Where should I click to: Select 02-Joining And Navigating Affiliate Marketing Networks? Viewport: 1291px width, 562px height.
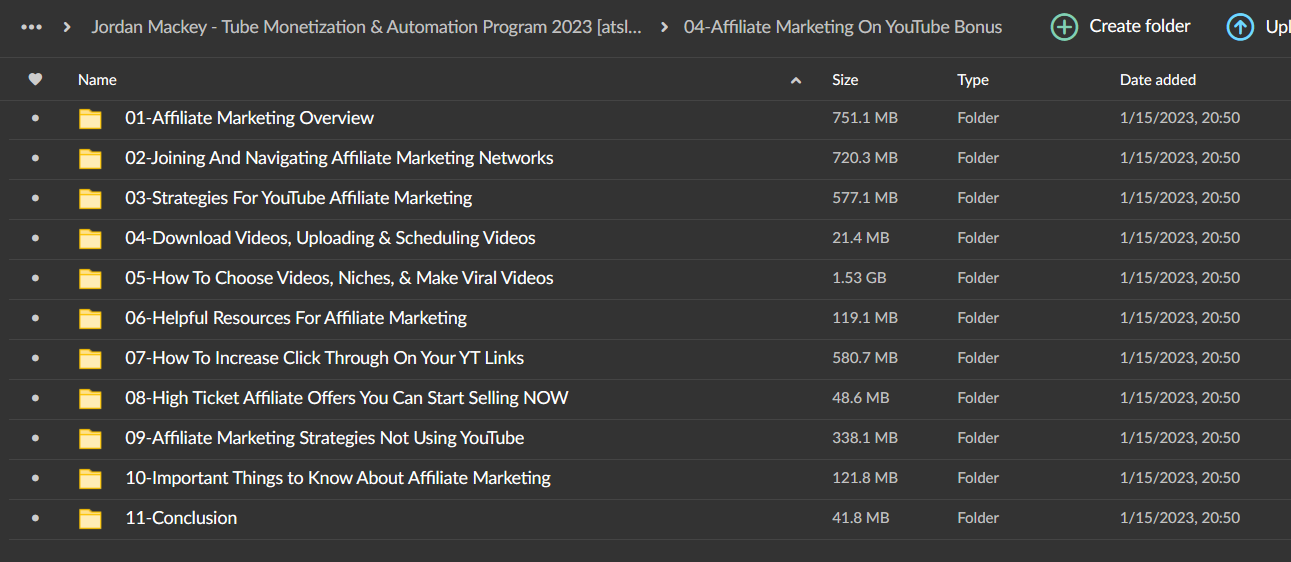pyautogui.click(x=339, y=158)
